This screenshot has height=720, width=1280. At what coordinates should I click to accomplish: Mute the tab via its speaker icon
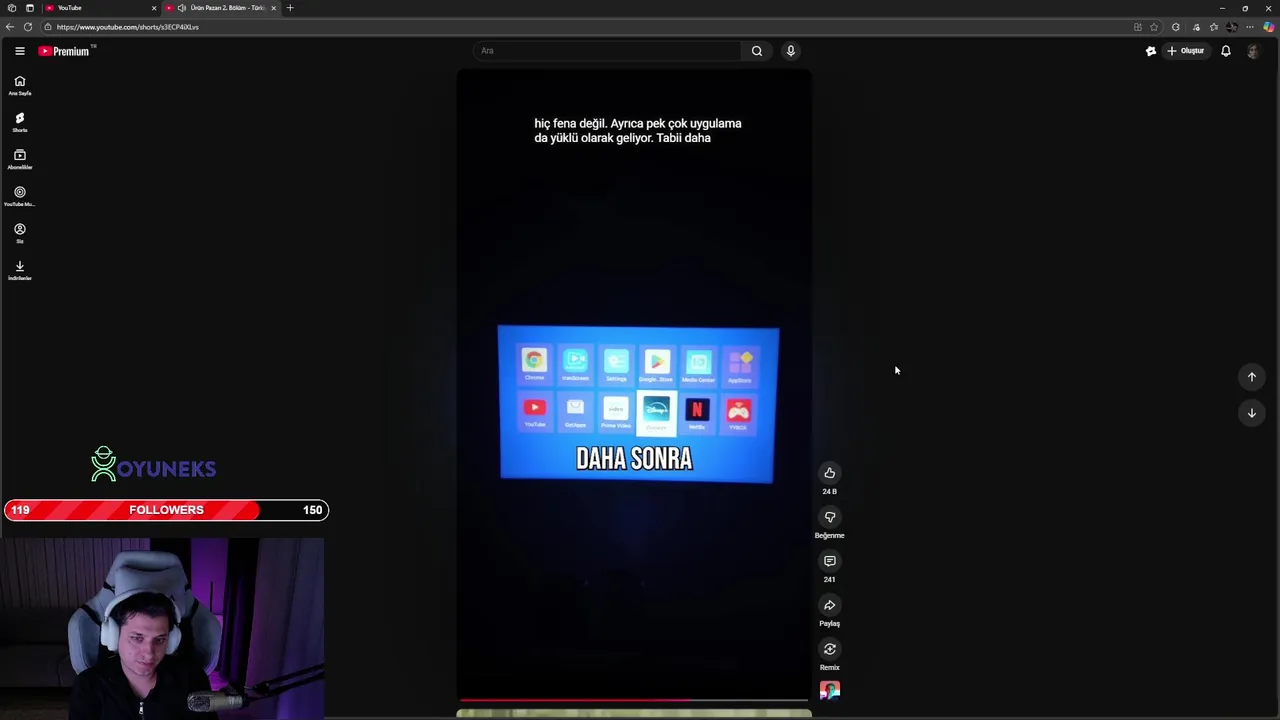click(181, 8)
